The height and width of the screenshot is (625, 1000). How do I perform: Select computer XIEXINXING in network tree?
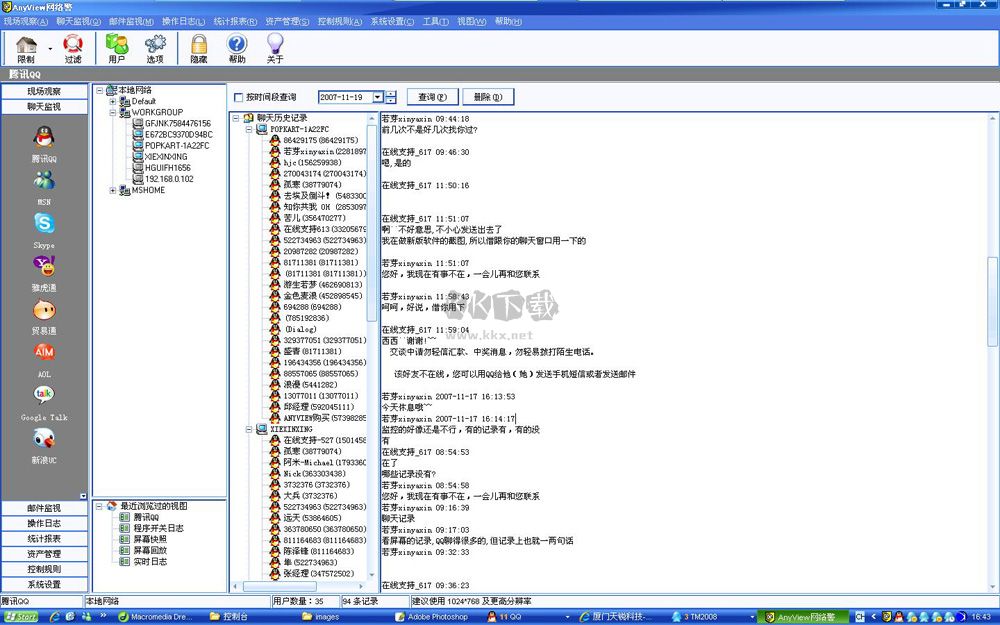coord(166,157)
